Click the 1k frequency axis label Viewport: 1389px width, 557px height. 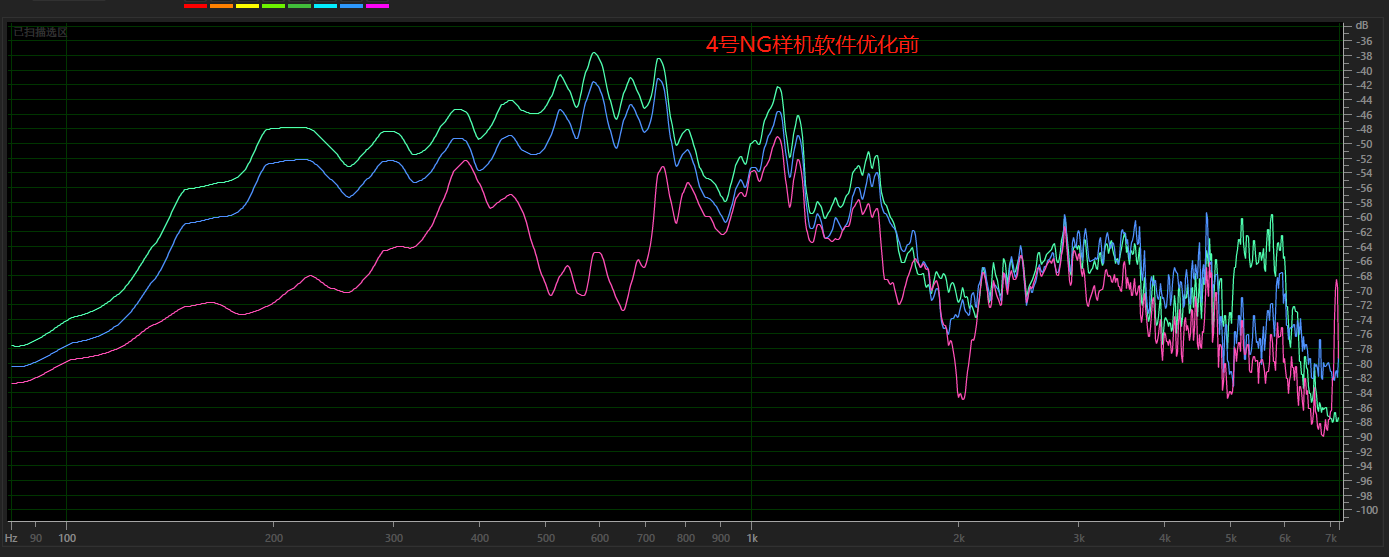coord(752,538)
